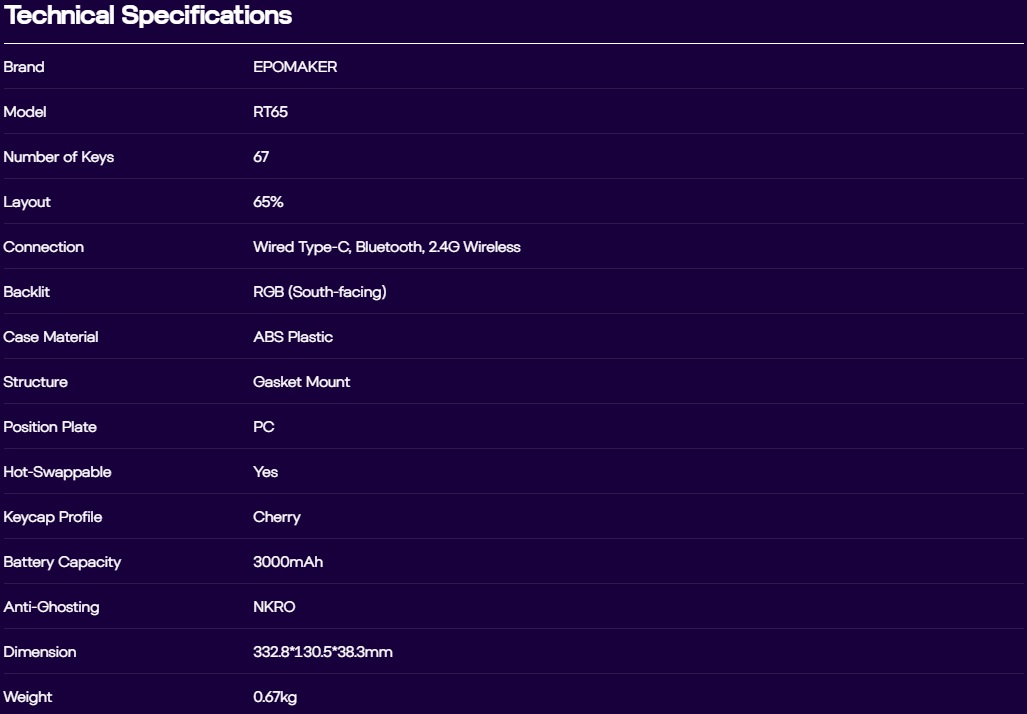Select the NKRO anti-ghosting value

pyautogui.click(x=274, y=607)
